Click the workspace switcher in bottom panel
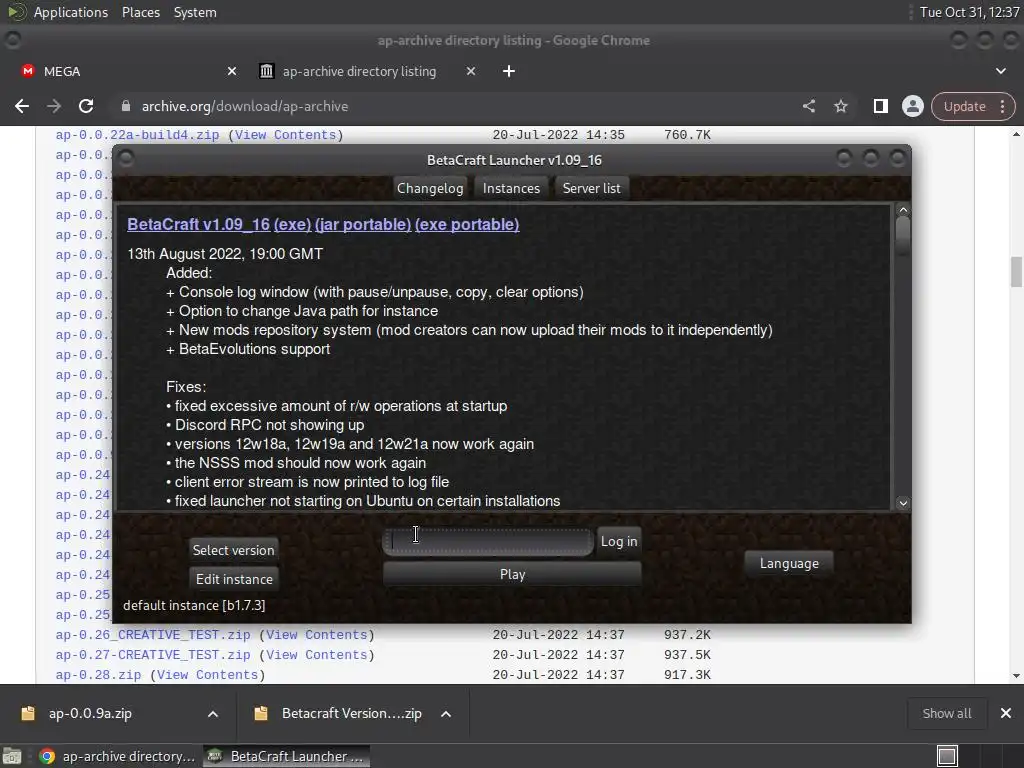This screenshot has width=1024, height=768. [x=947, y=756]
